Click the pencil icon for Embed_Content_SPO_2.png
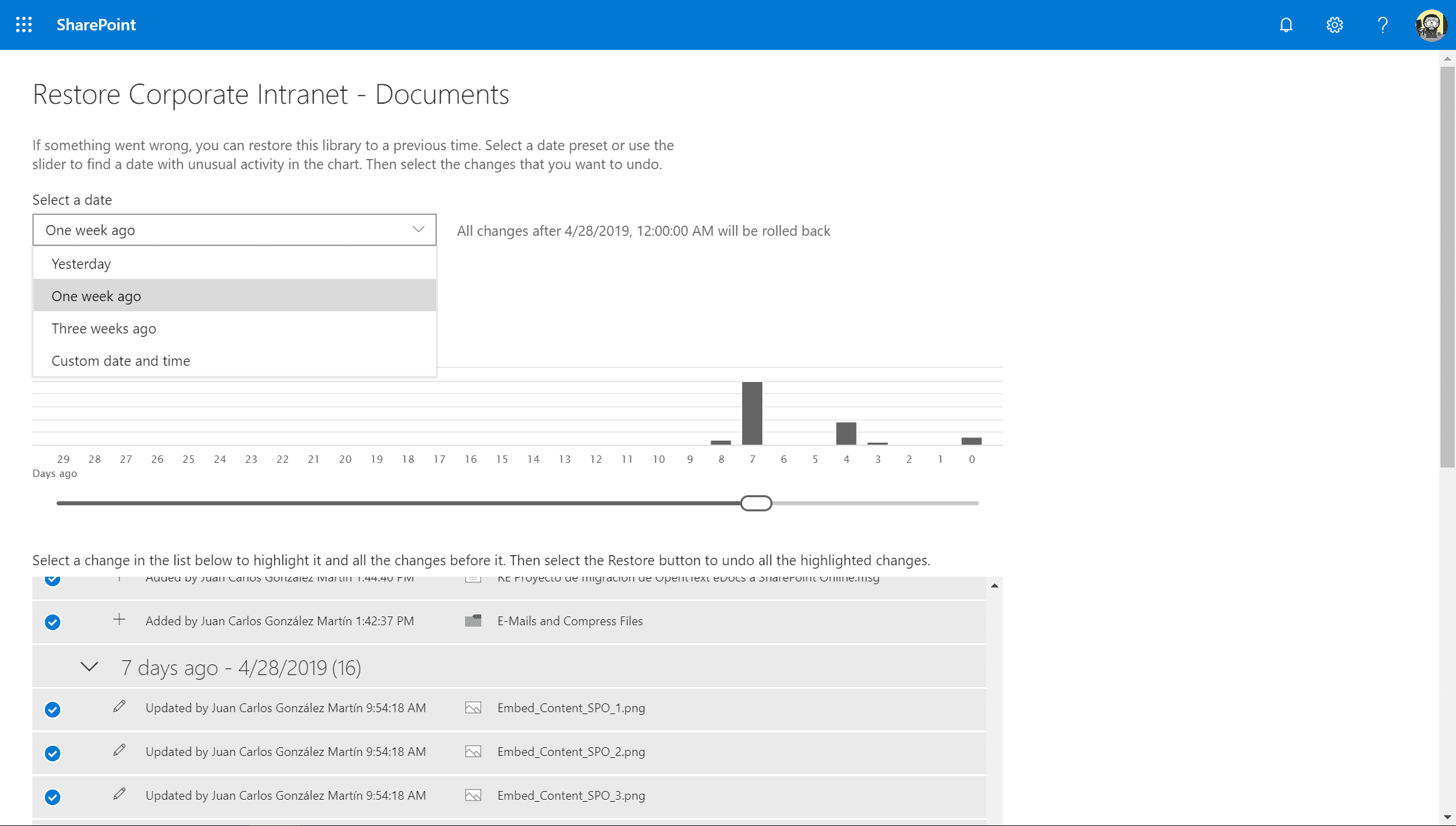Viewport: 1456px width, 826px height. click(119, 750)
